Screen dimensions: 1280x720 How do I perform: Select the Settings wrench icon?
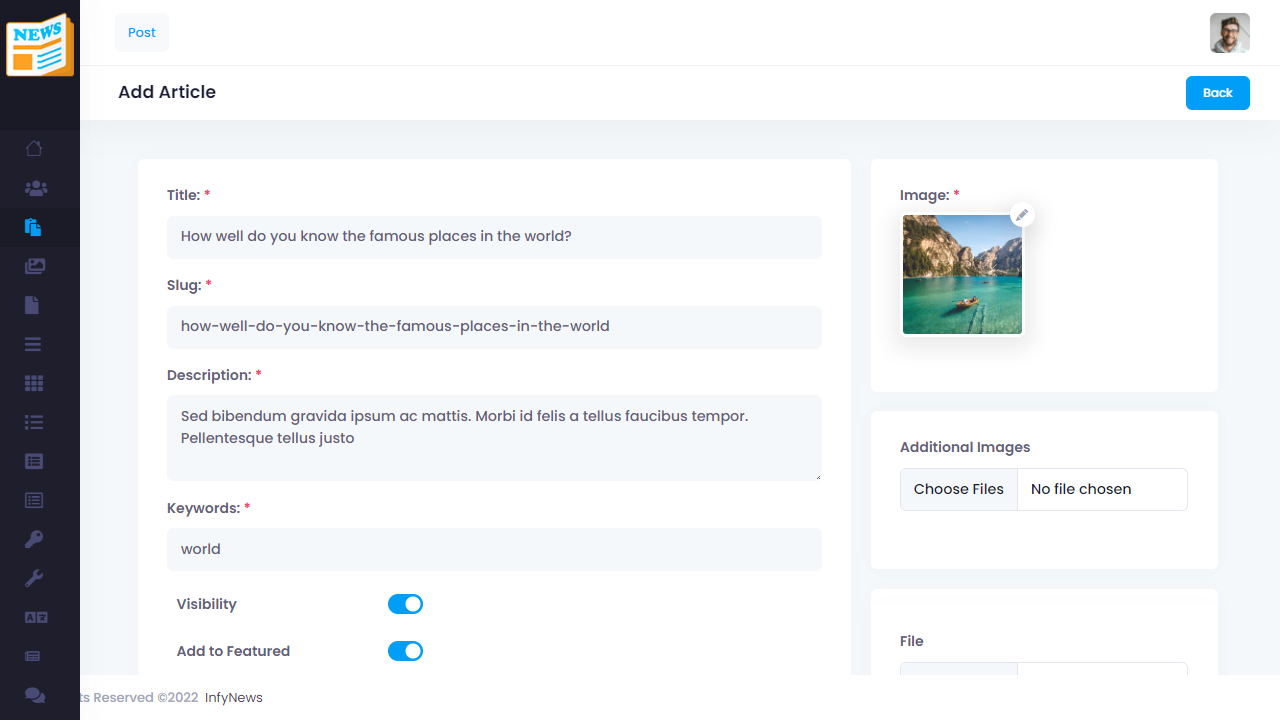(33, 578)
